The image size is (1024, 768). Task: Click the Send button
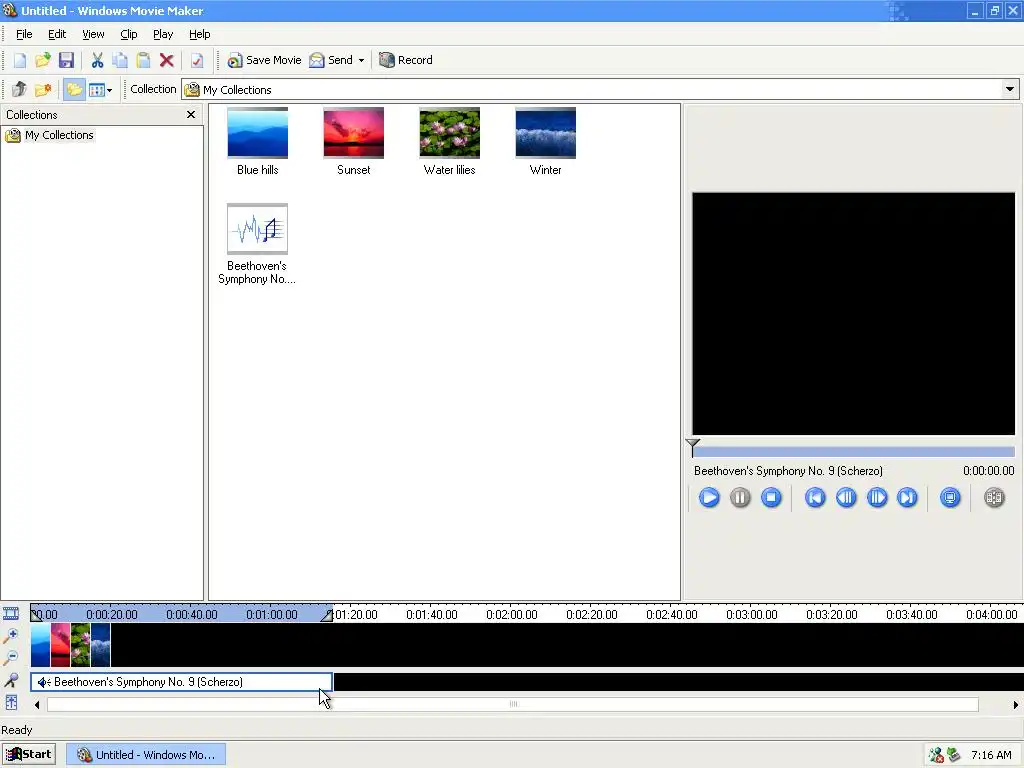(x=331, y=60)
